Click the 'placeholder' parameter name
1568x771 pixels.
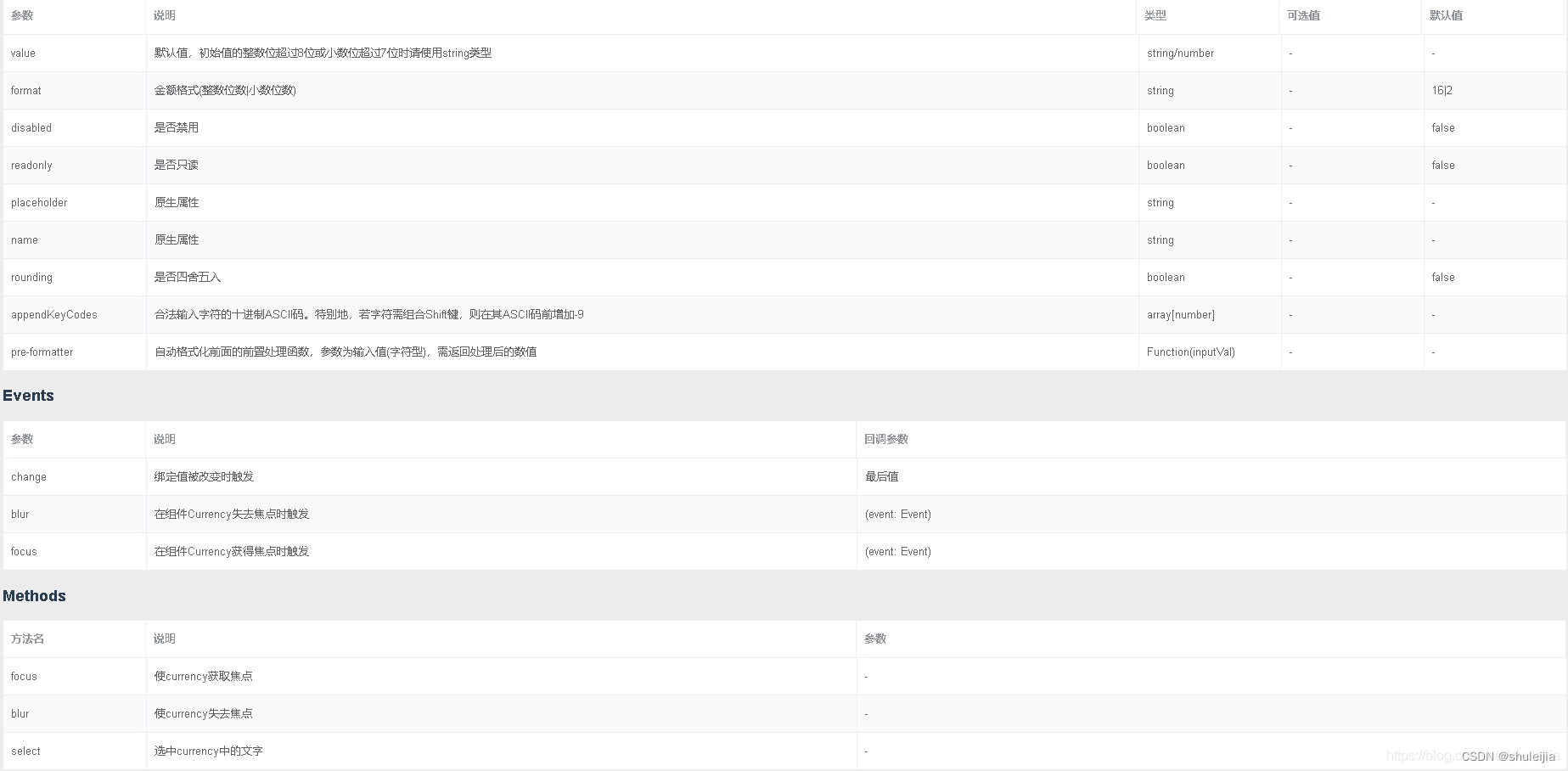coord(39,202)
